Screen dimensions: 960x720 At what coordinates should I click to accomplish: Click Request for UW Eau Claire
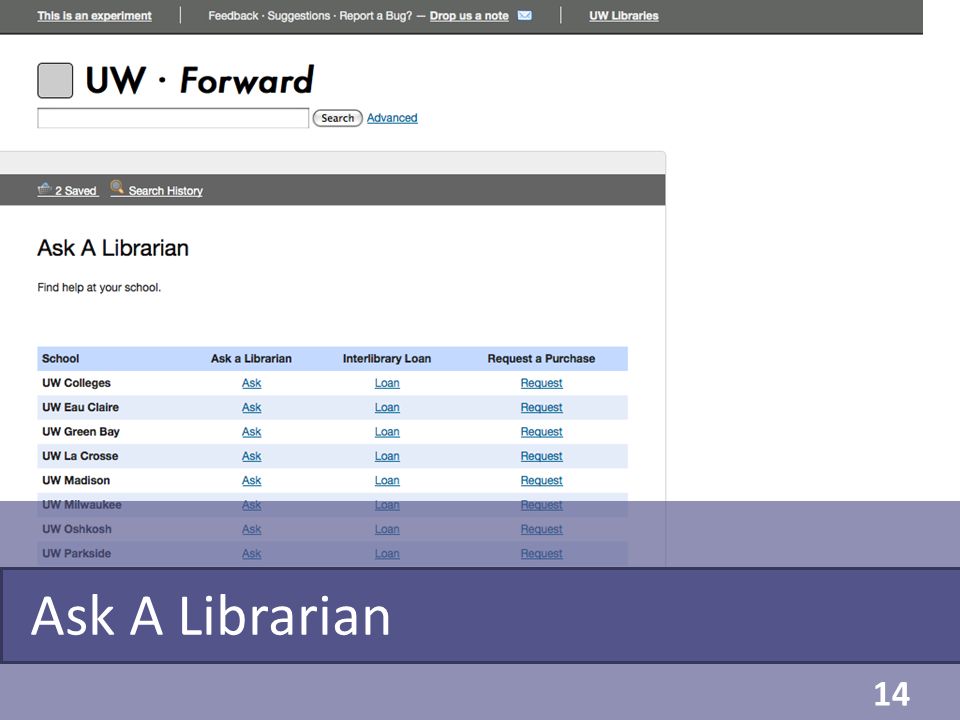point(541,408)
